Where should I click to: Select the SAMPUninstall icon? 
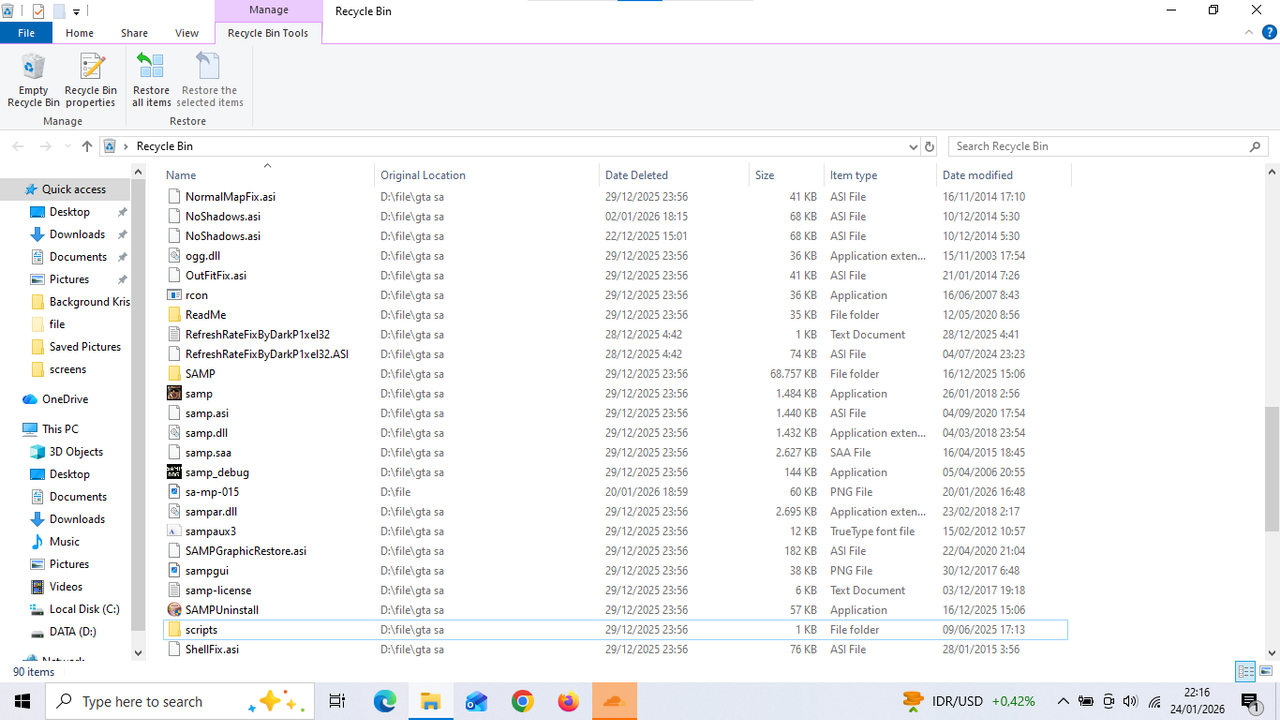pyautogui.click(x=174, y=610)
